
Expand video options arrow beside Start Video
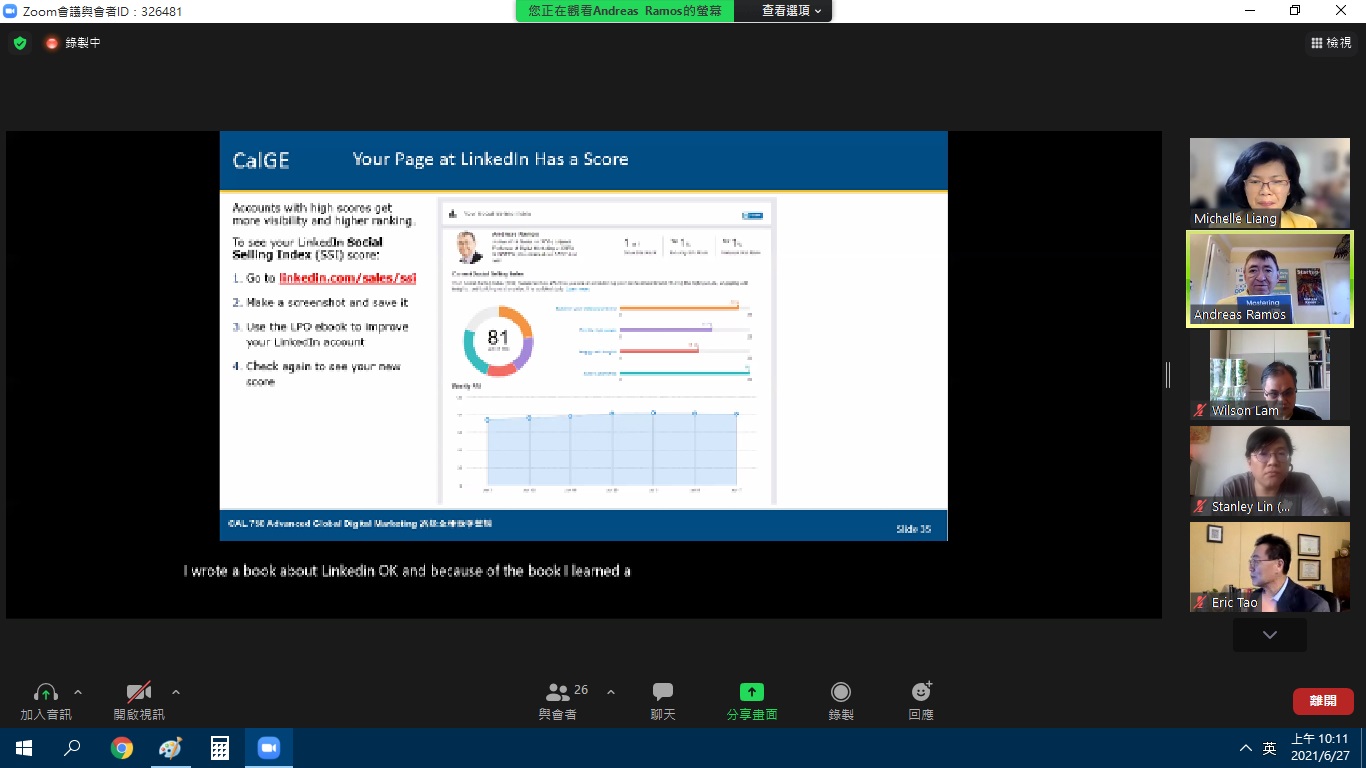click(176, 692)
